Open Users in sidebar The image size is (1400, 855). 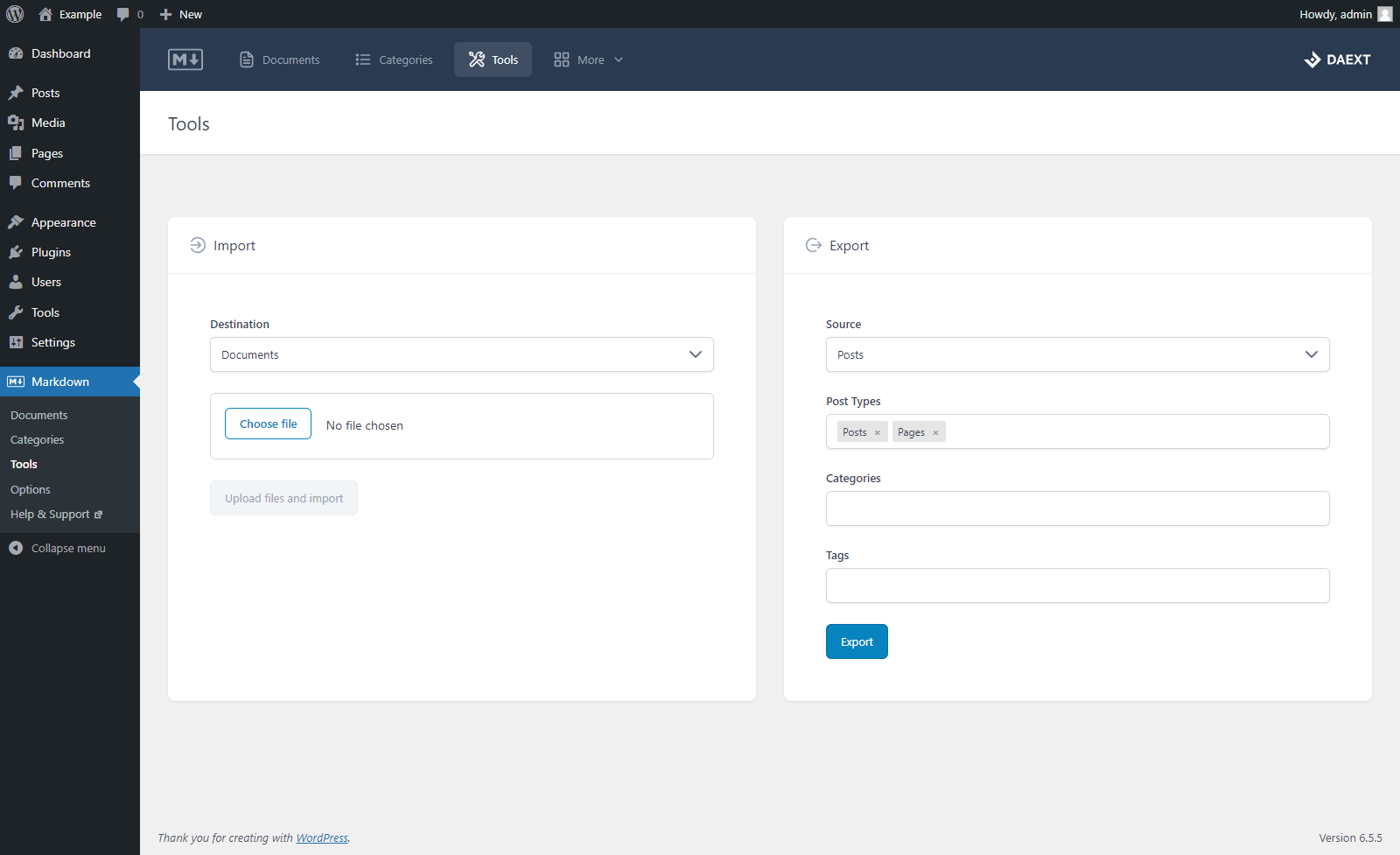(70, 282)
